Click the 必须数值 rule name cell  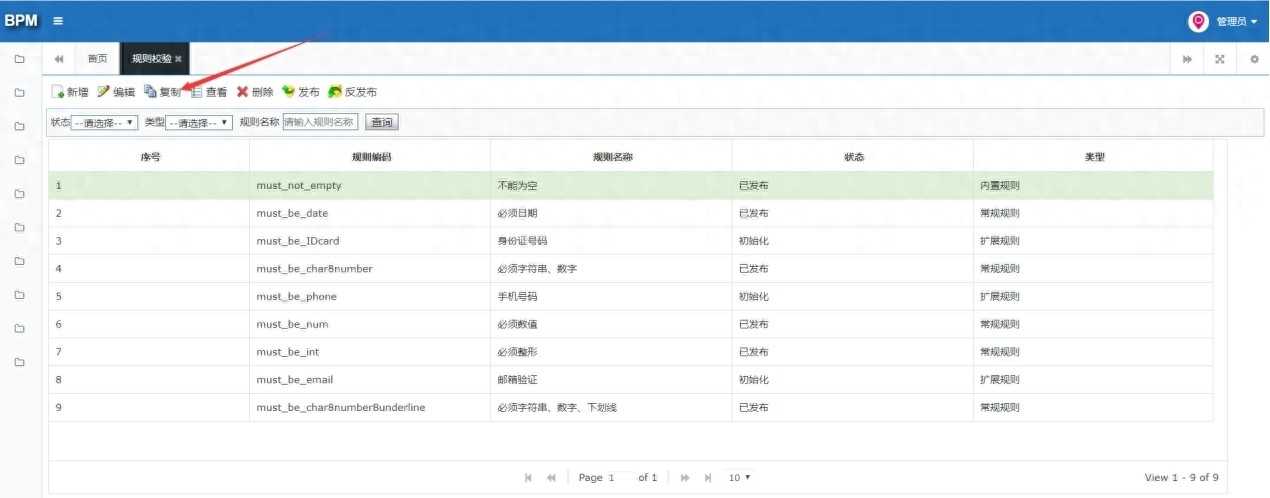tap(612, 324)
